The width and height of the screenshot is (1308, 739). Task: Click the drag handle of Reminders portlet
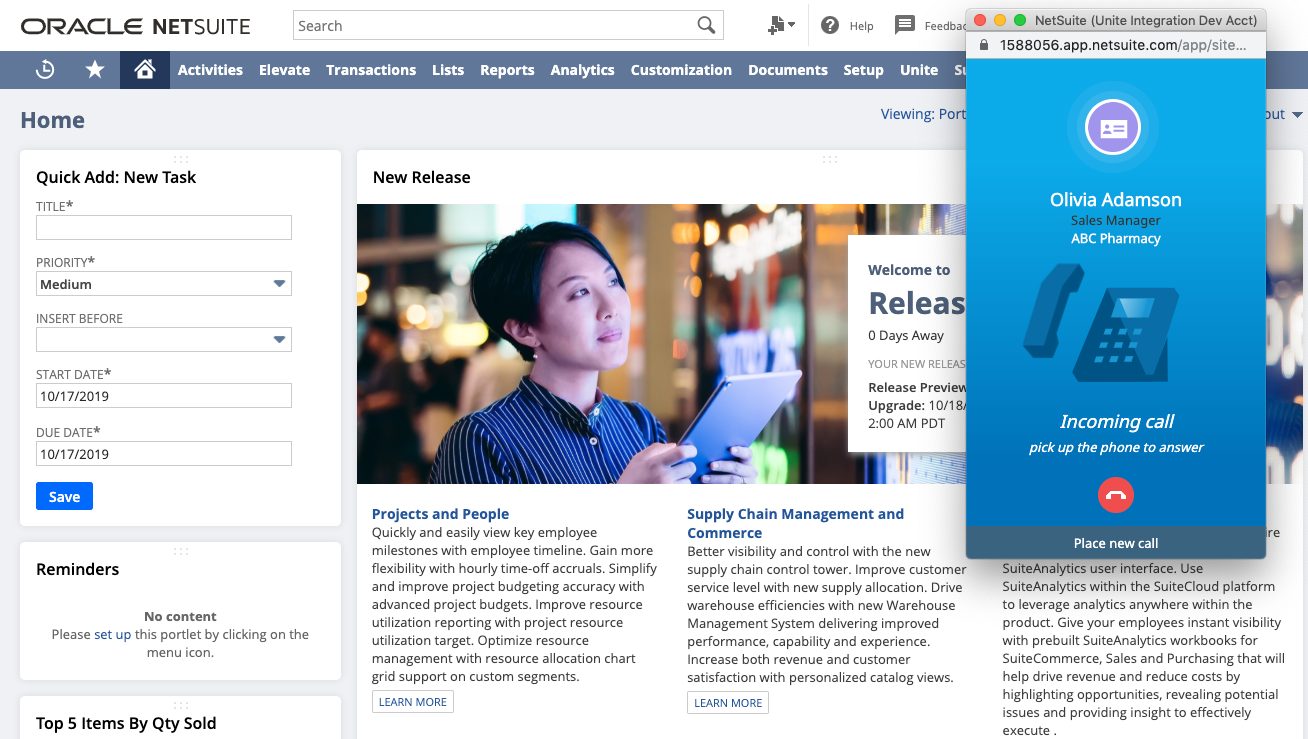(181, 551)
